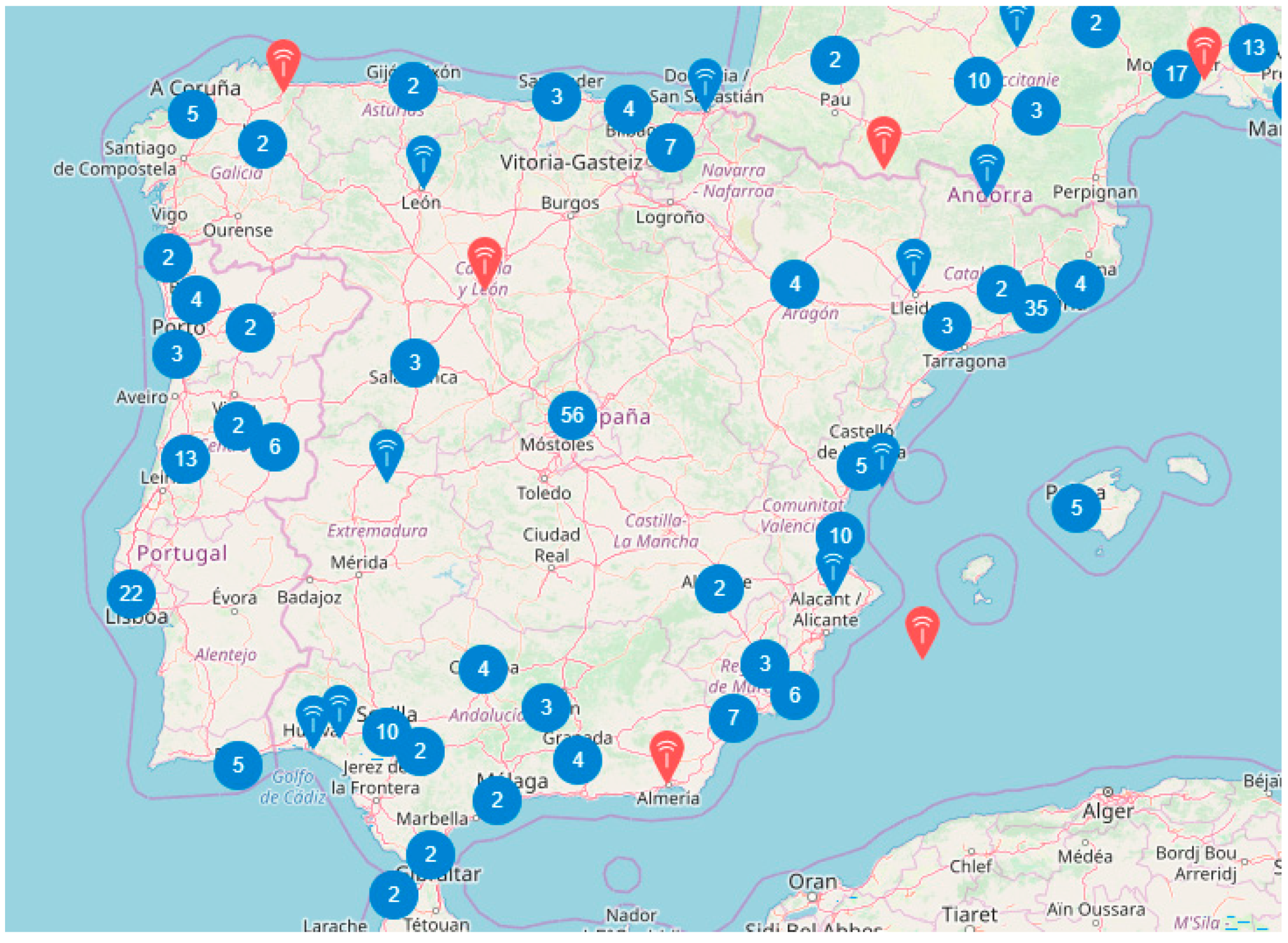Expand the 13 cluster near Leiria
Viewport: 1288px width, 943px height.
pos(186,458)
